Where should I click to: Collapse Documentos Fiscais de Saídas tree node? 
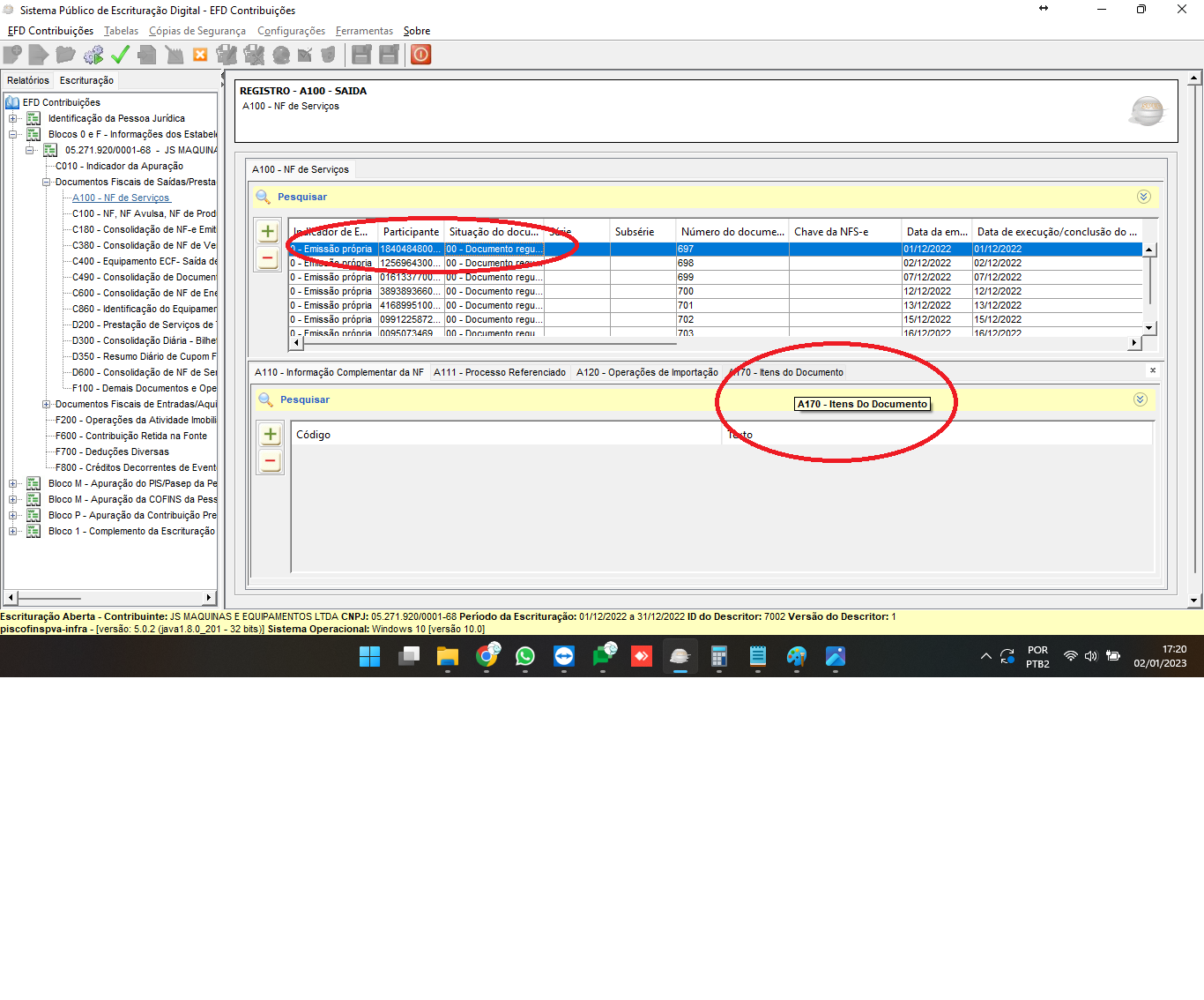(x=46, y=183)
